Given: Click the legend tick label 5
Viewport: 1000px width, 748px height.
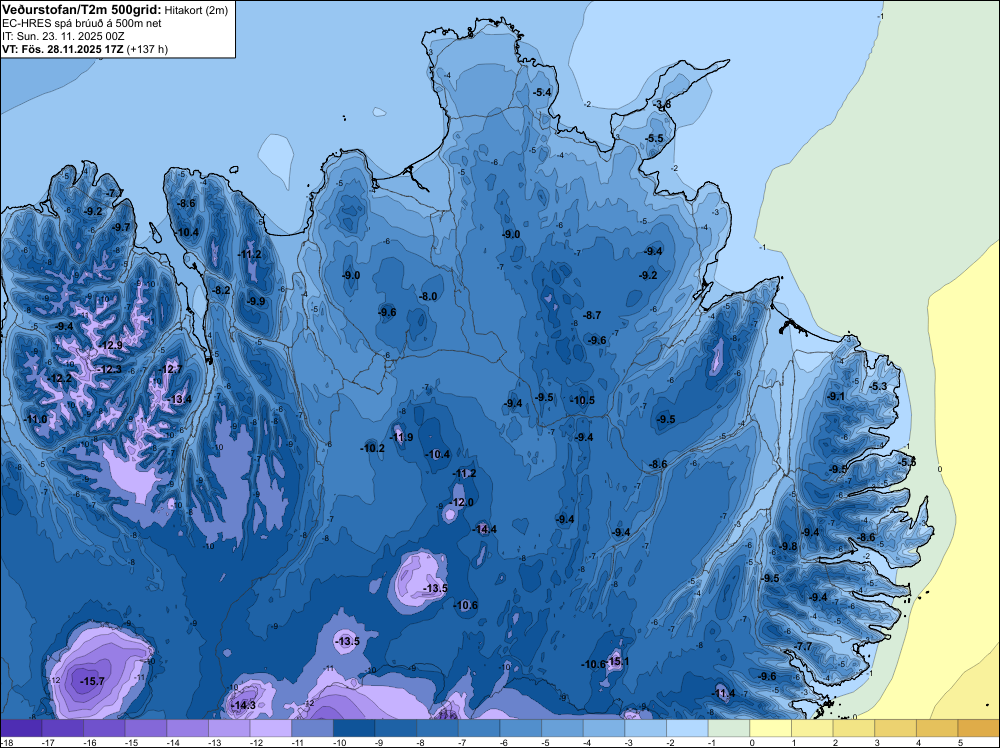Looking at the screenshot, I should pyautogui.click(x=960, y=742).
